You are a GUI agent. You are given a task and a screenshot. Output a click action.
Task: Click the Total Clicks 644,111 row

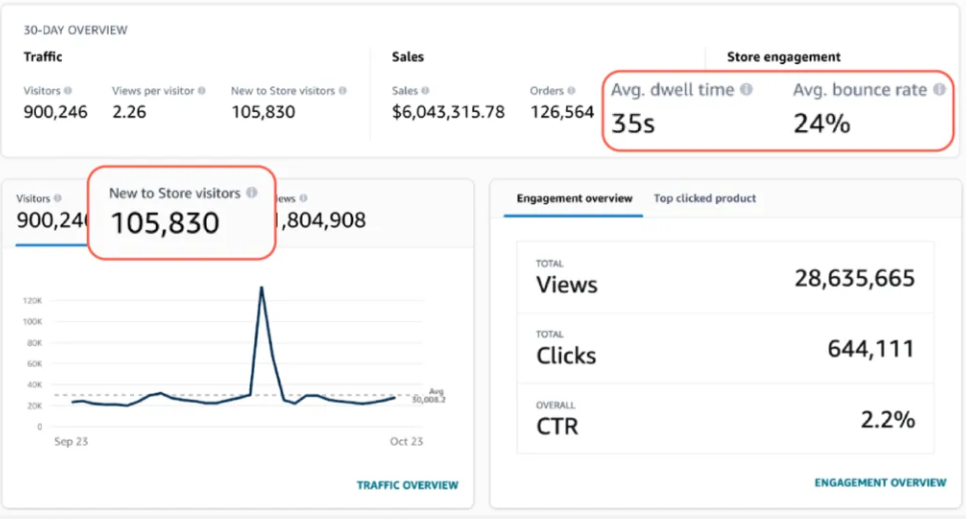(725, 348)
